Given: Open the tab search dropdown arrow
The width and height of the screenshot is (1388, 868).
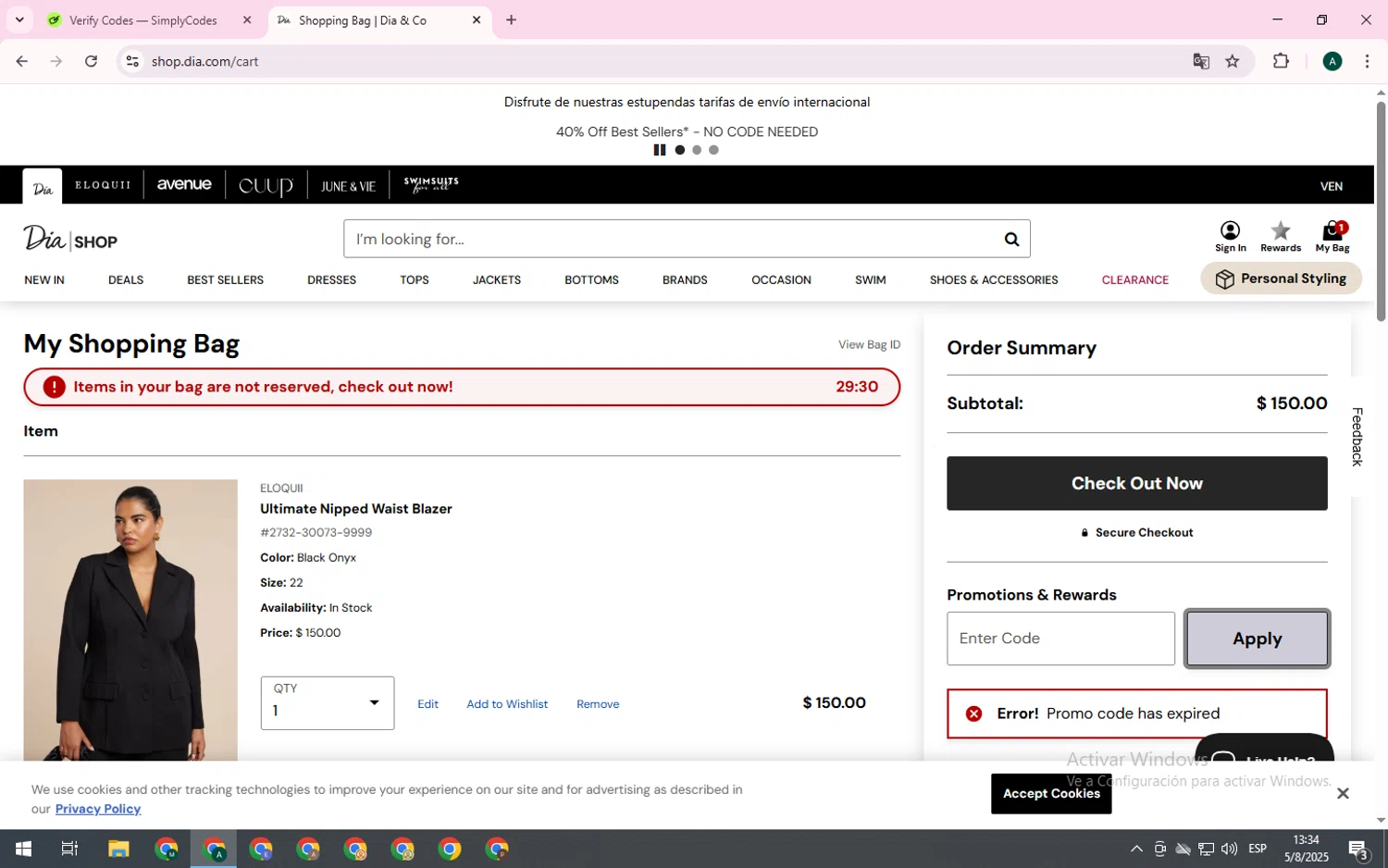Looking at the screenshot, I should click(19, 19).
